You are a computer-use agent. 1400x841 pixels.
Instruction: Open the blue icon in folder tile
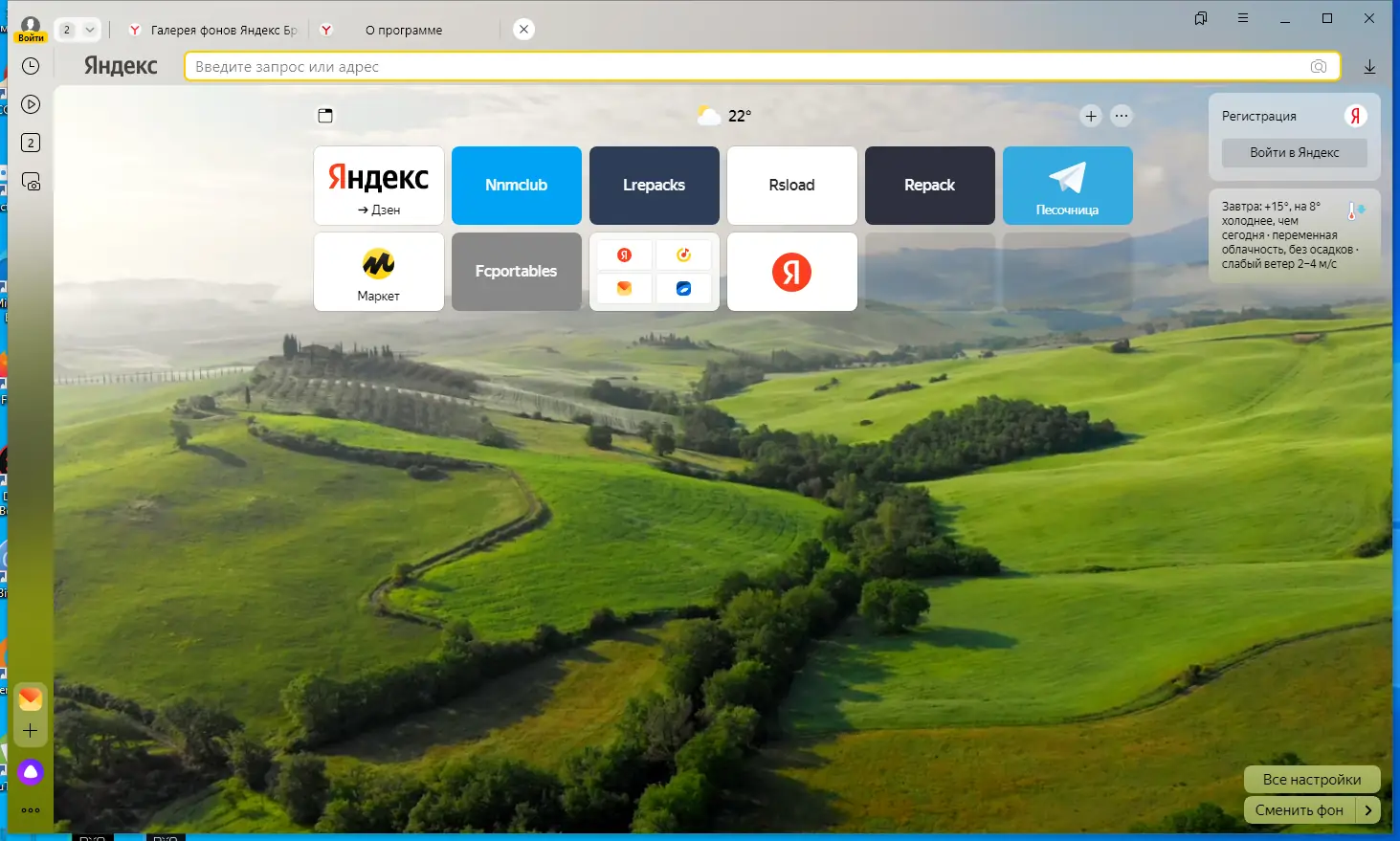[683, 288]
